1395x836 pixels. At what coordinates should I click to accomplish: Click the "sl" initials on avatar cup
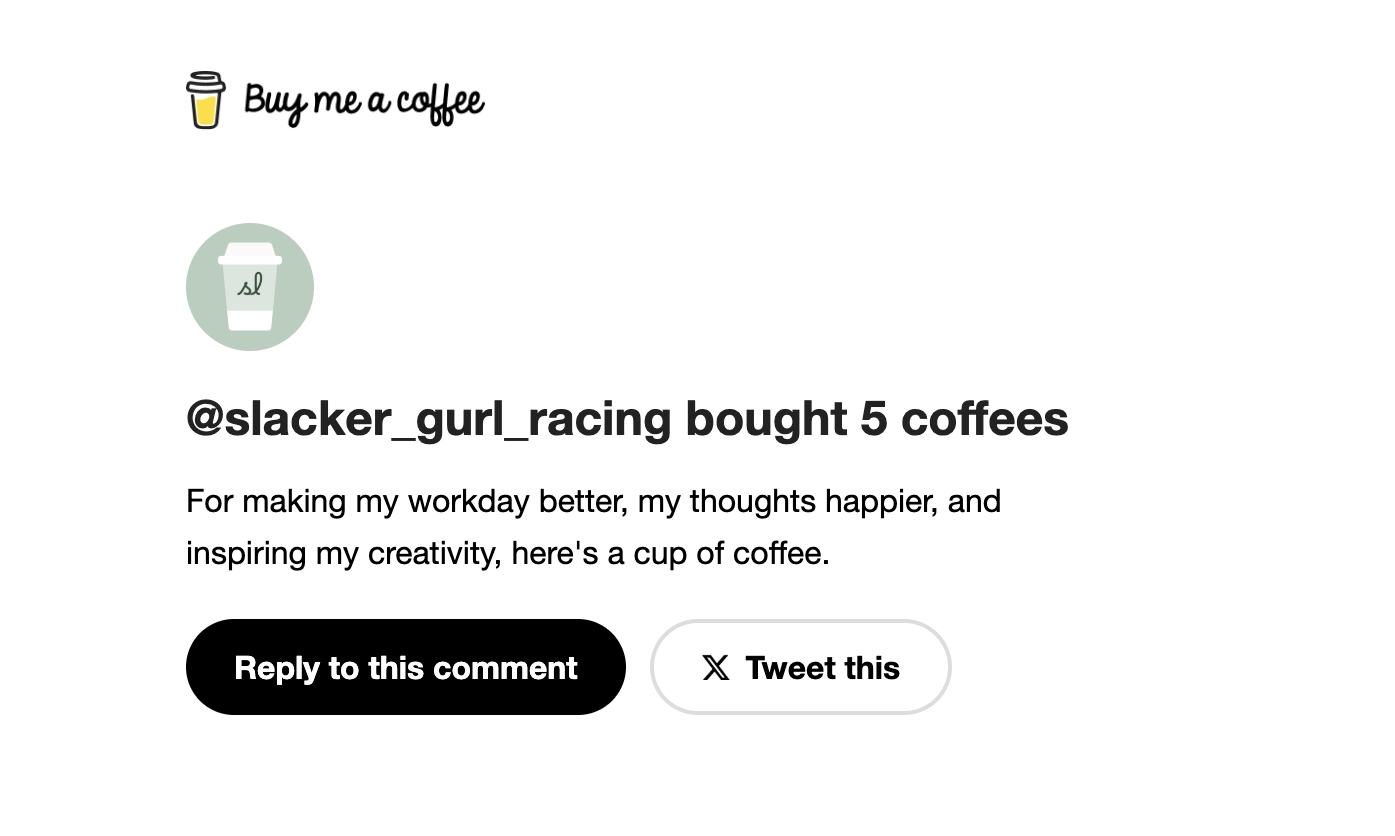[x=250, y=285]
